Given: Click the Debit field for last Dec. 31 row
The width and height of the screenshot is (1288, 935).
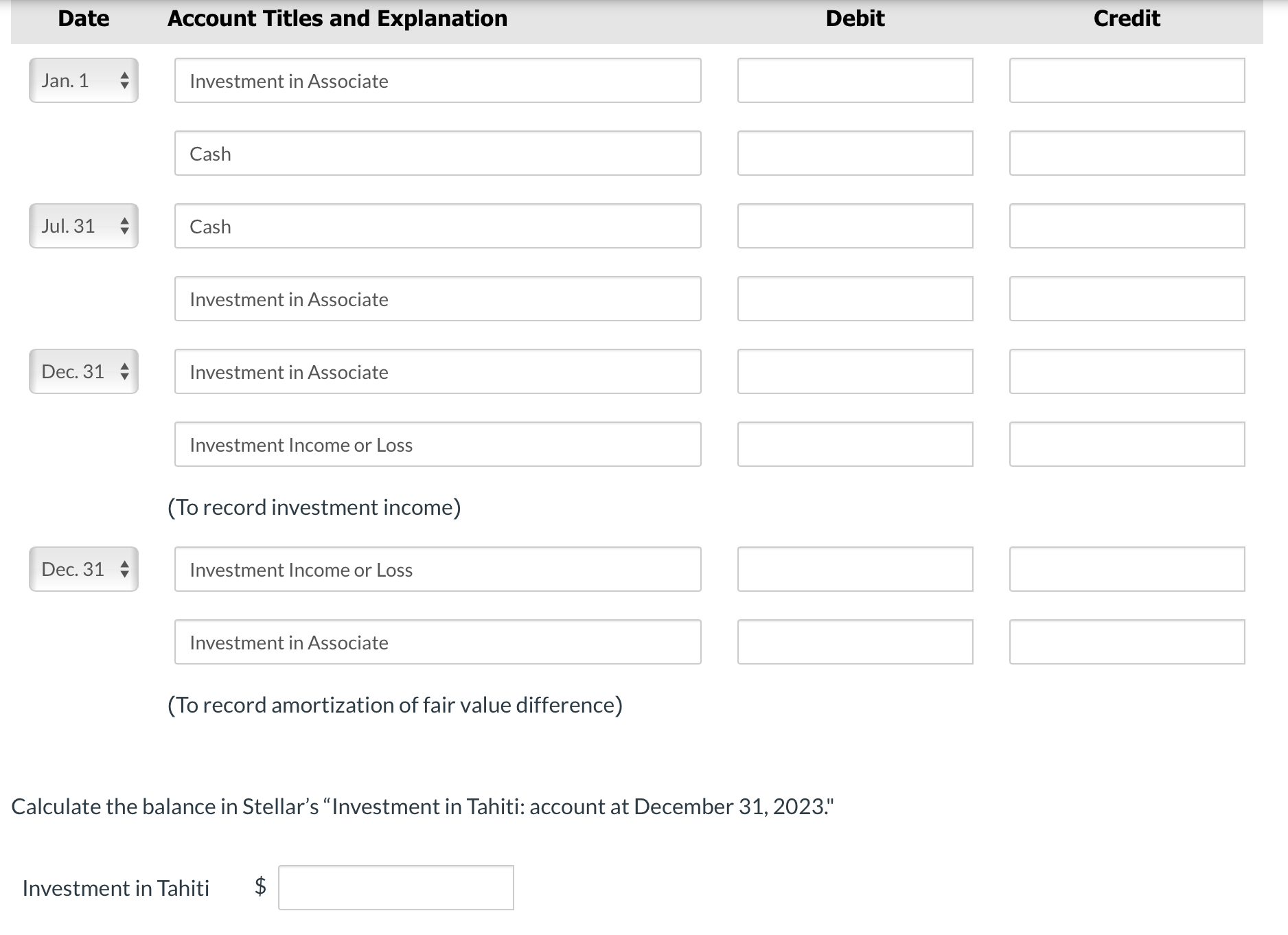Looking at the screenshot, I should [855, 569].
